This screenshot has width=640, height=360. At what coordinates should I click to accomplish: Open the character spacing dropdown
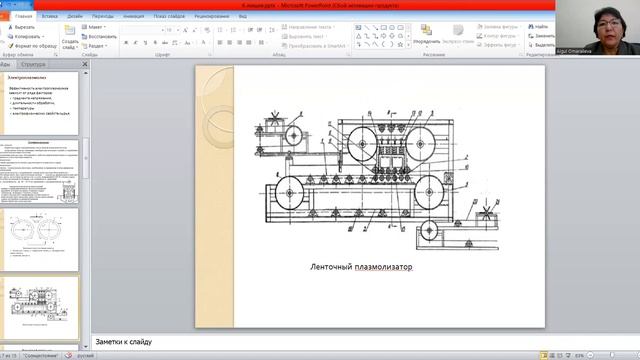(x=176, y=42)
